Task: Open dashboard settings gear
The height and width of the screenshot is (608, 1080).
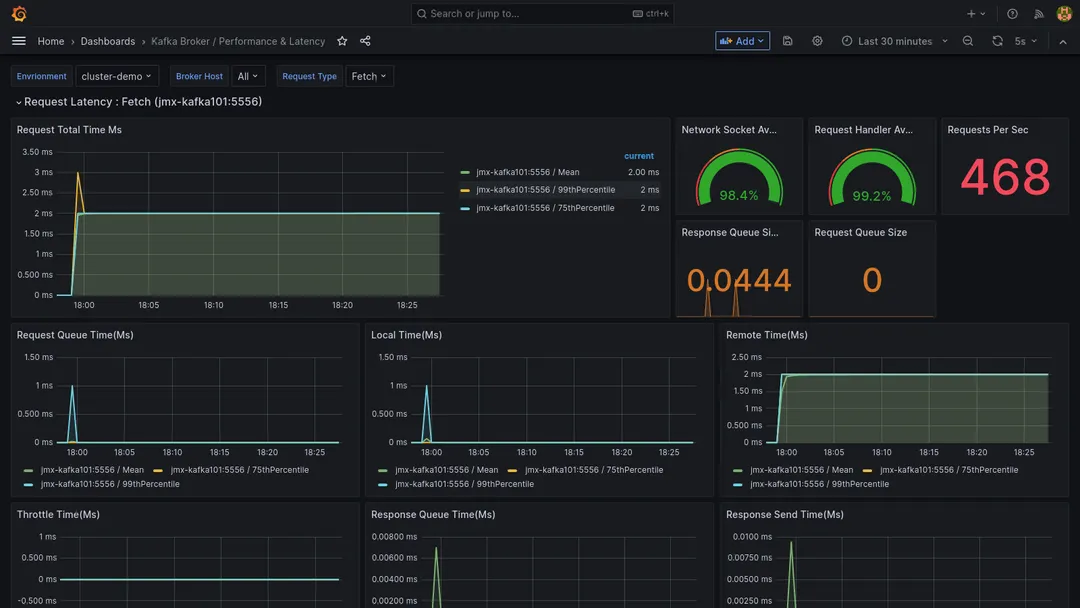Action: point(817,41)
